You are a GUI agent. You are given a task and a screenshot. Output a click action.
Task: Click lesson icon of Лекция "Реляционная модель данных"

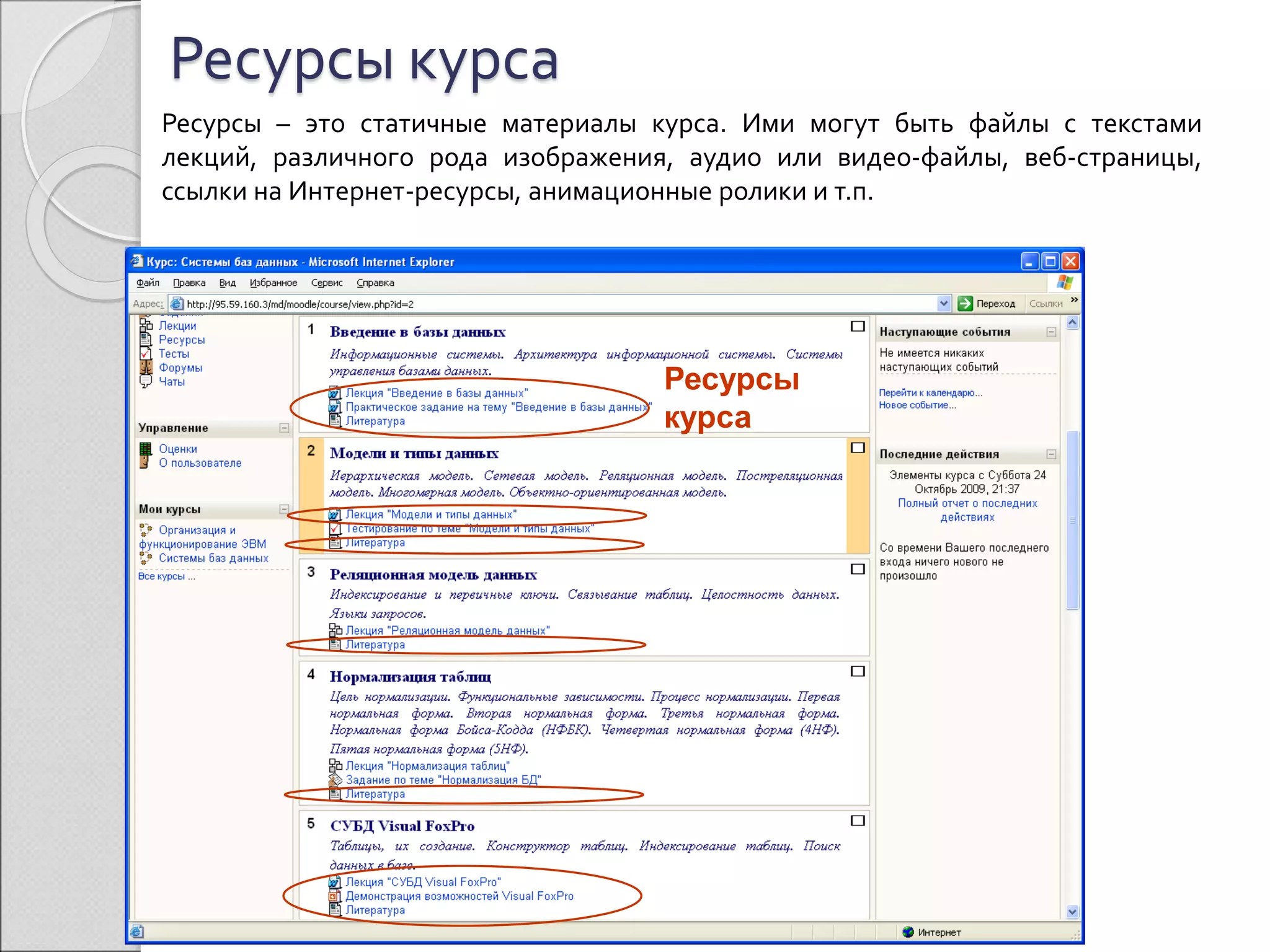[x=335, y=630]
